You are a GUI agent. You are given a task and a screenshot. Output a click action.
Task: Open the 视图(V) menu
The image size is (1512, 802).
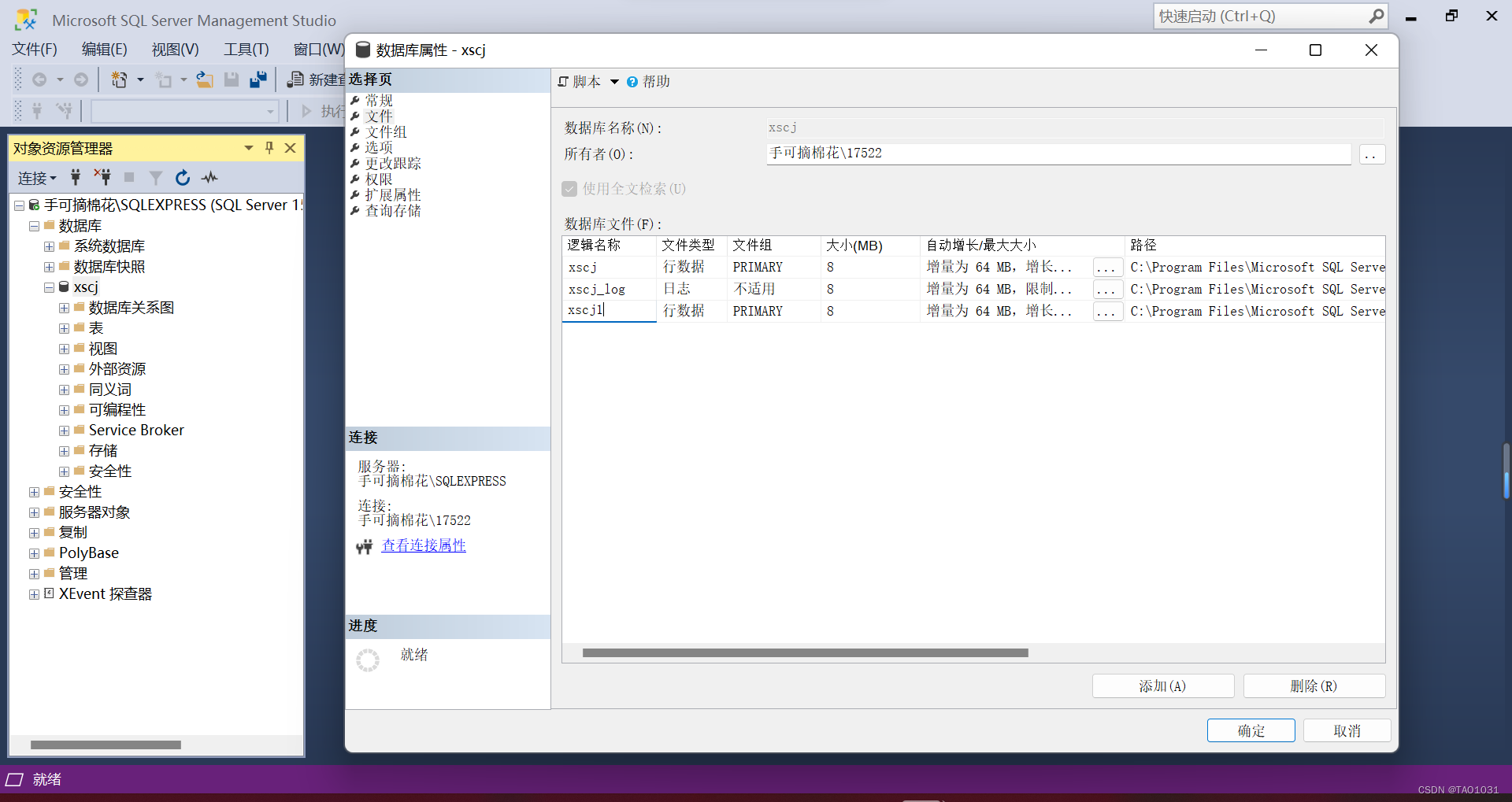click(x=176, y=50)
